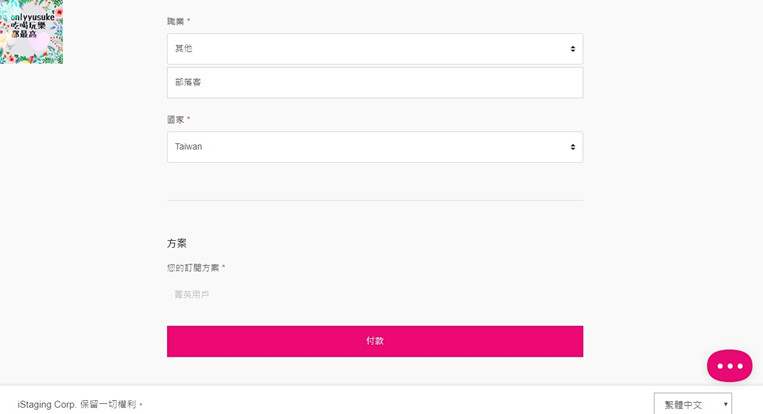763x414 pixels.
Task: Click the red asterisk beside 您的訂閱方案
Action: [224, 268]
